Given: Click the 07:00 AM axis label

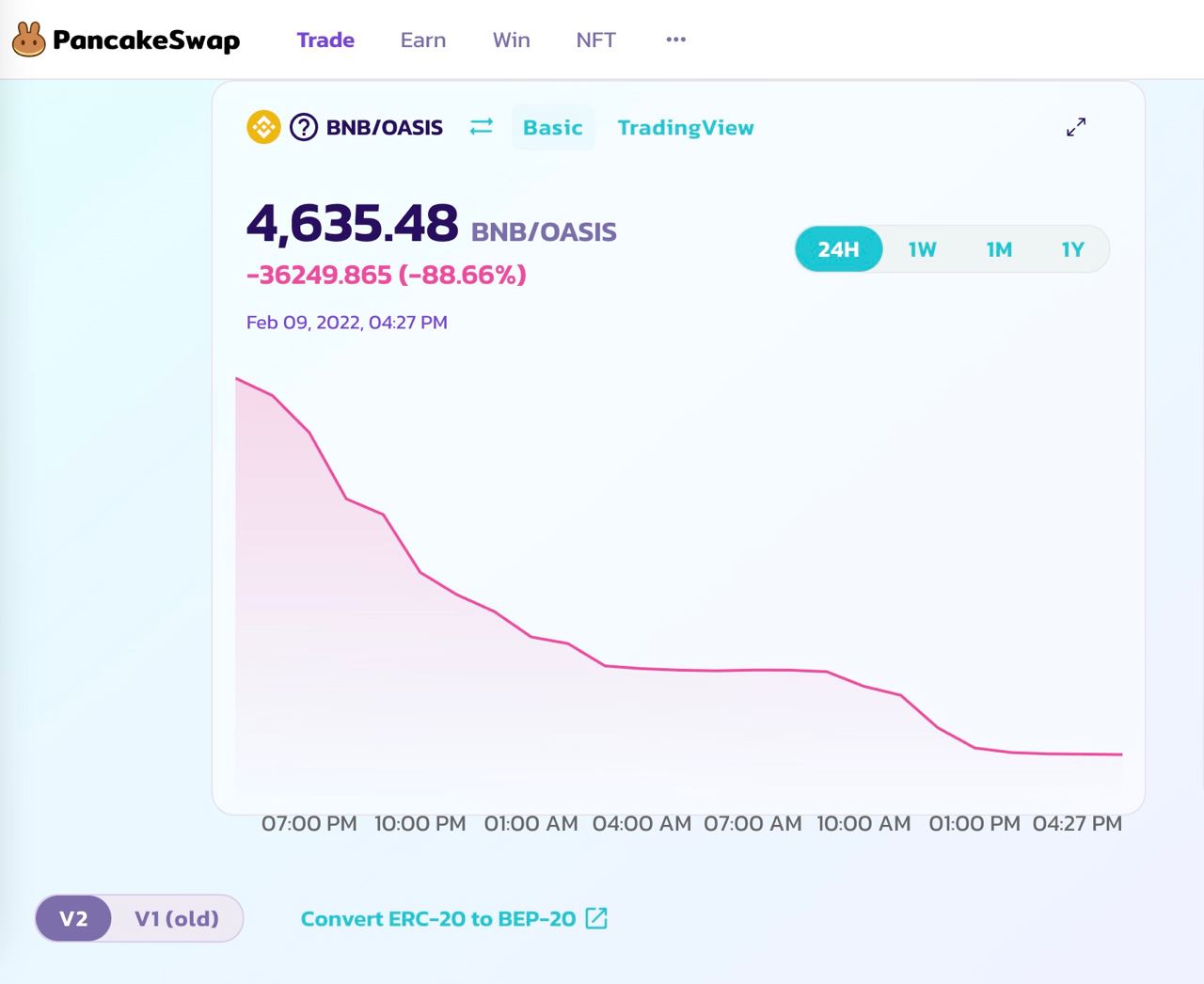Looking at the screenshot, I should pyautogui.click(x=753, y=823).
